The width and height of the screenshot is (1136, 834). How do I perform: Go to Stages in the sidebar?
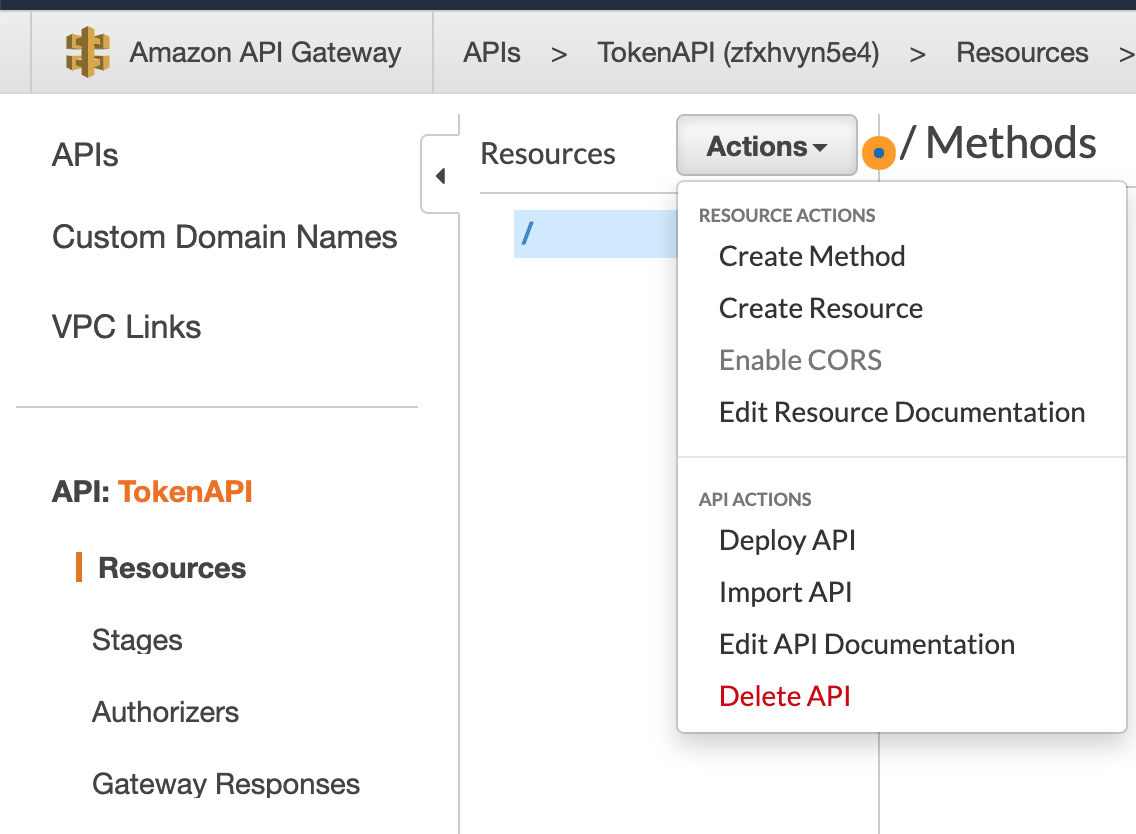(137, 640)
